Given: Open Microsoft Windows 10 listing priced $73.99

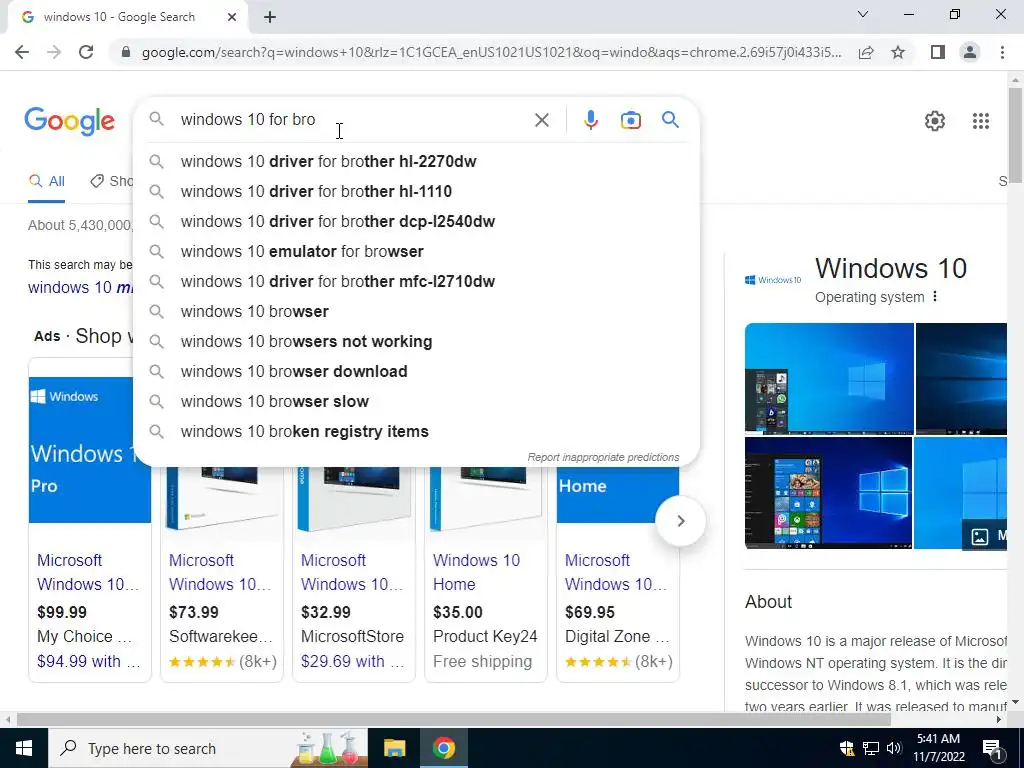Looking at the screenshot, I should [x=219, y=572].
